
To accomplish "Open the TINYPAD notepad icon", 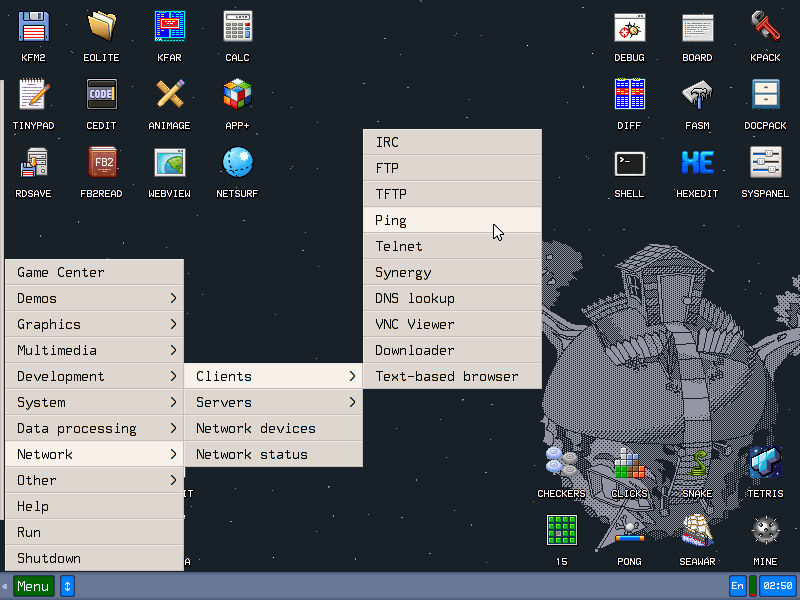I will 34,94.
